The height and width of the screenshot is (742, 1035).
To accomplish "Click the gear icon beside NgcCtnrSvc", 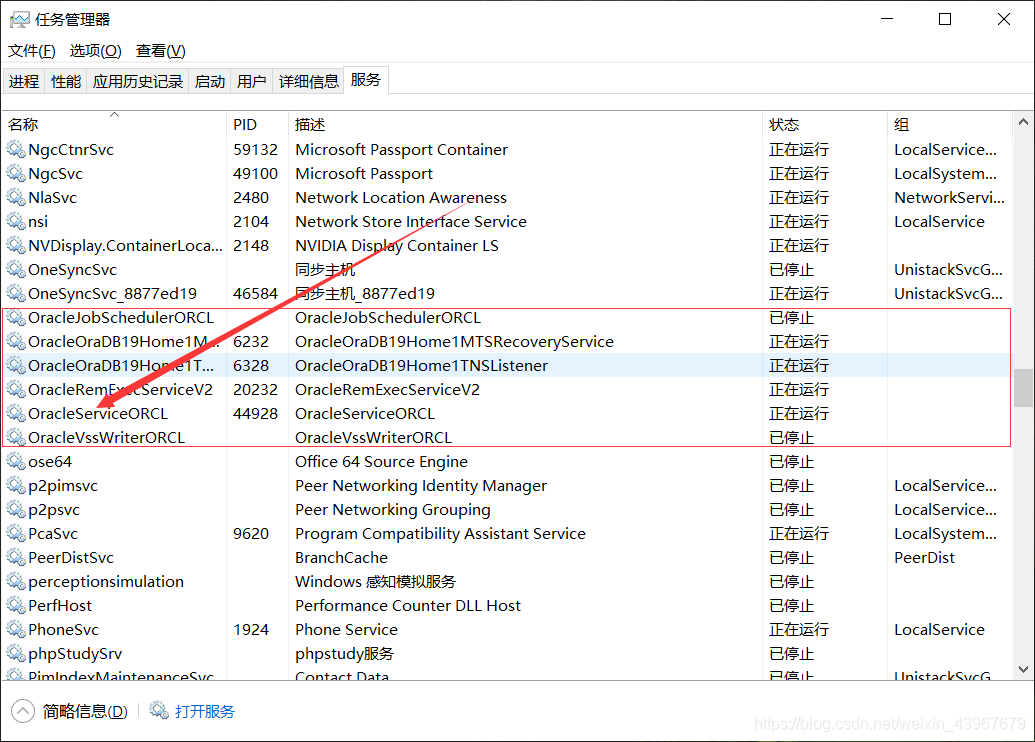I will [x=16, y=149].
